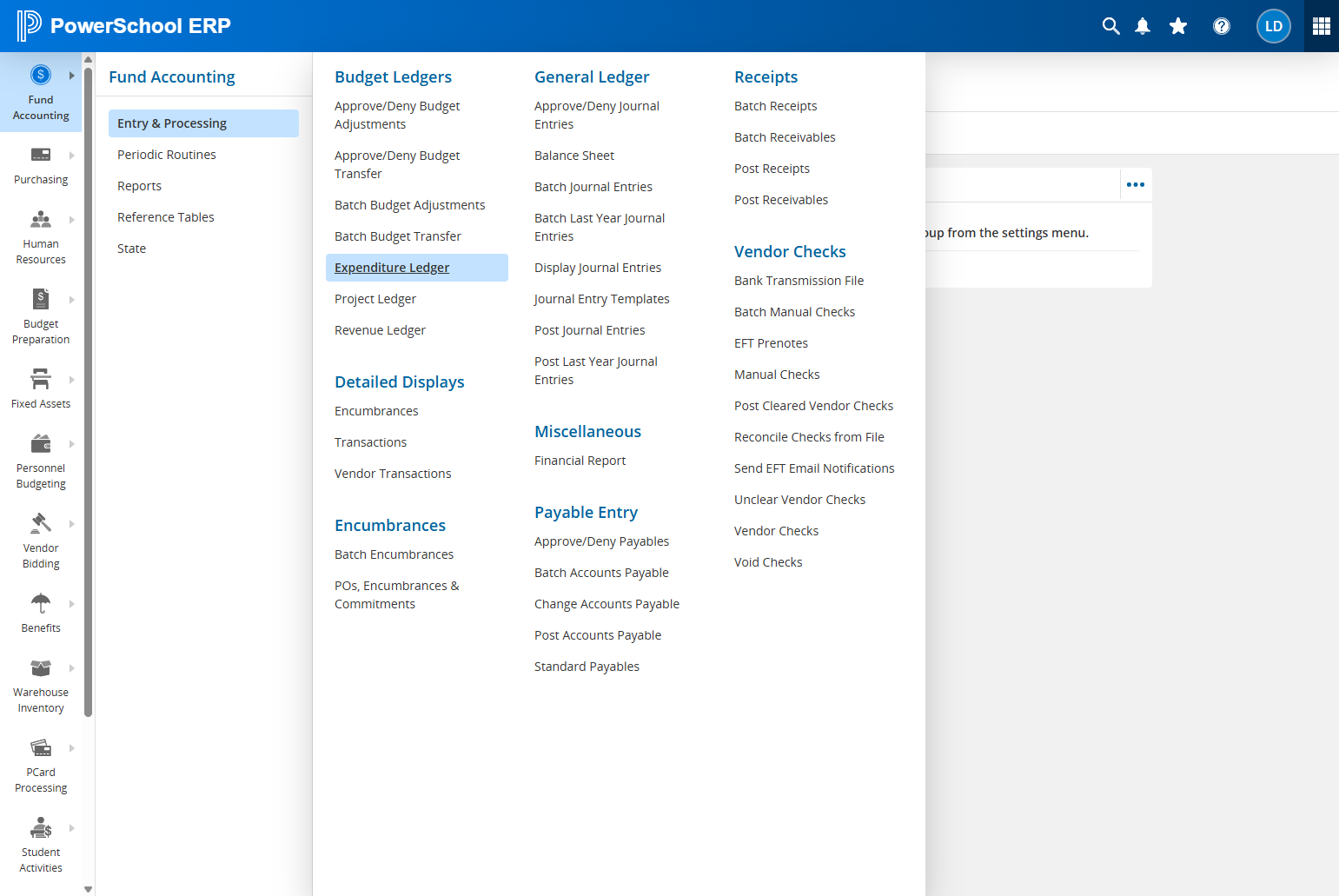
Task: Open the Warehouse Inventory box icon
Action: point(41,667)
